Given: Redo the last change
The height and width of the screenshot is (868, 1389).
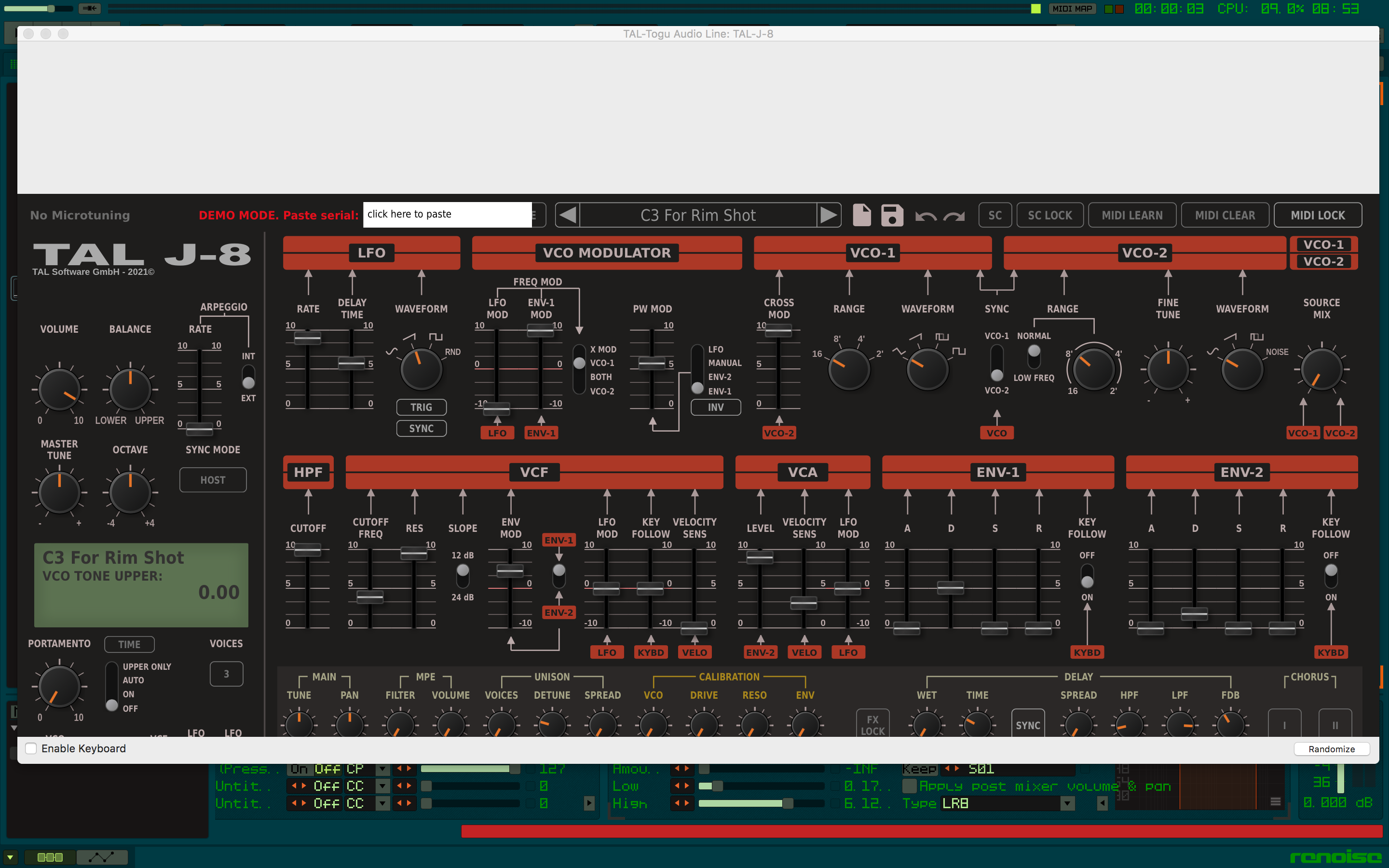Looking at the screenshot, I should (x=954, y=216).
